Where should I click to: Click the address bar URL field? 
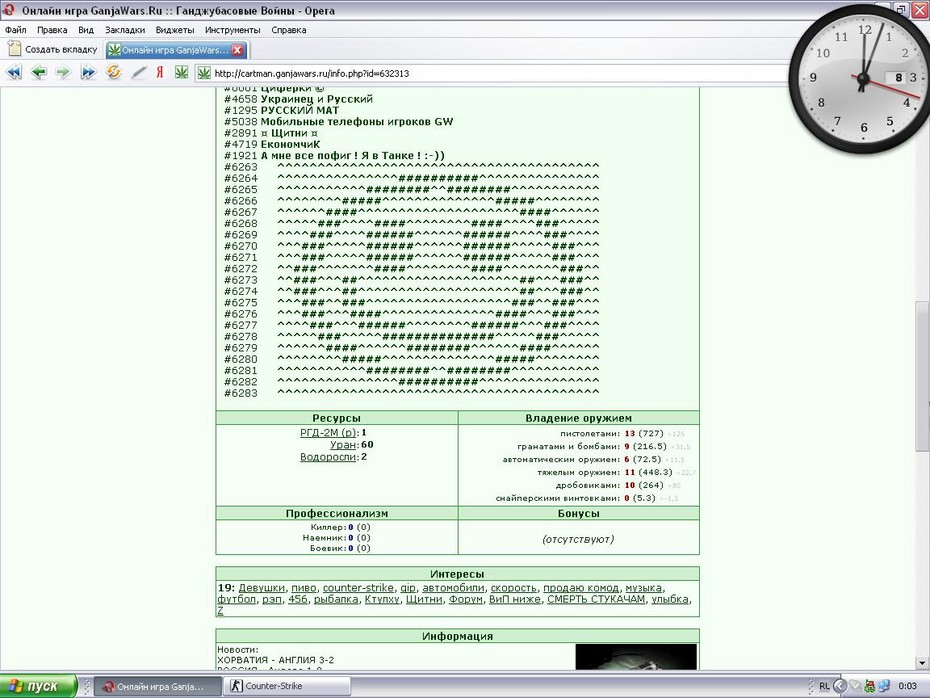[x=492, y=74]
